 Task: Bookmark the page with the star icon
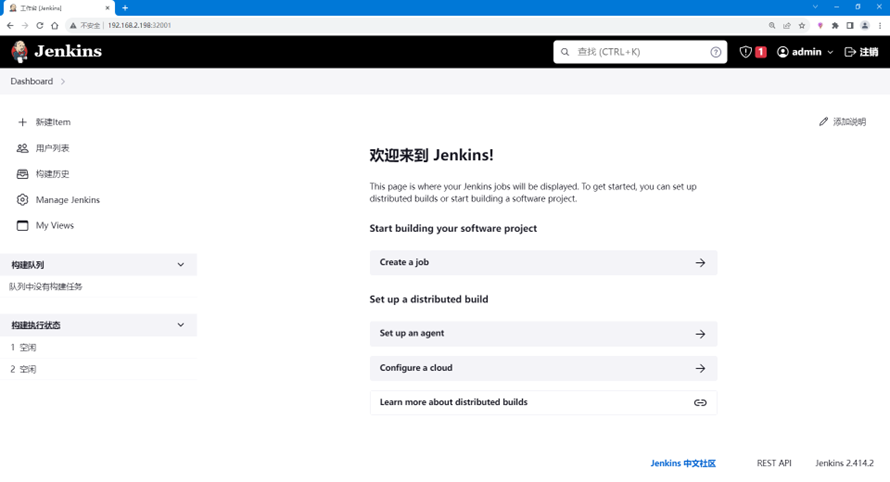click(801, 26)
